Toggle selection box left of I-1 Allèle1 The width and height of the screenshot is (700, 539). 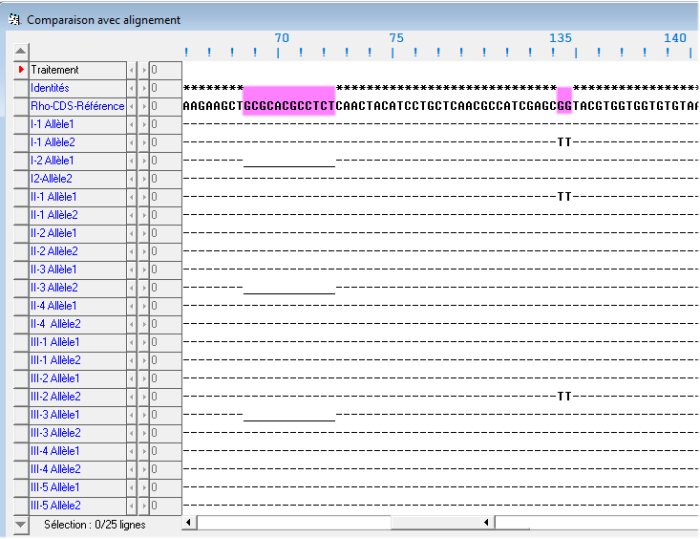click(x=22, y=124)
